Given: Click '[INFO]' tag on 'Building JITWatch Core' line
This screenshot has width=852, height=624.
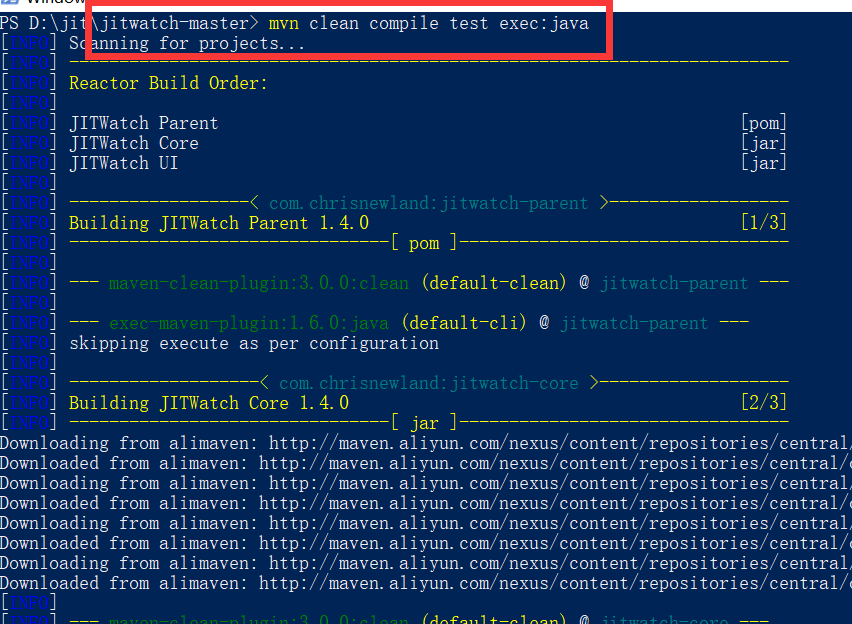Looking at the screenshot, I should [x=29, y=403].
